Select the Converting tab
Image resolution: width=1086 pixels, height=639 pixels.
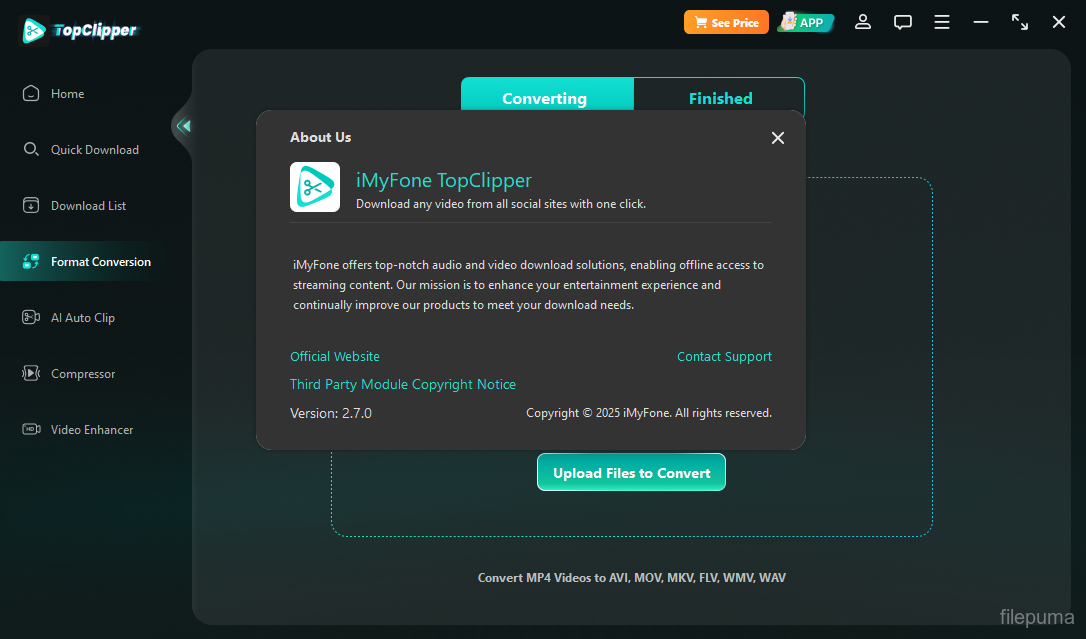[x=544, y=98]
